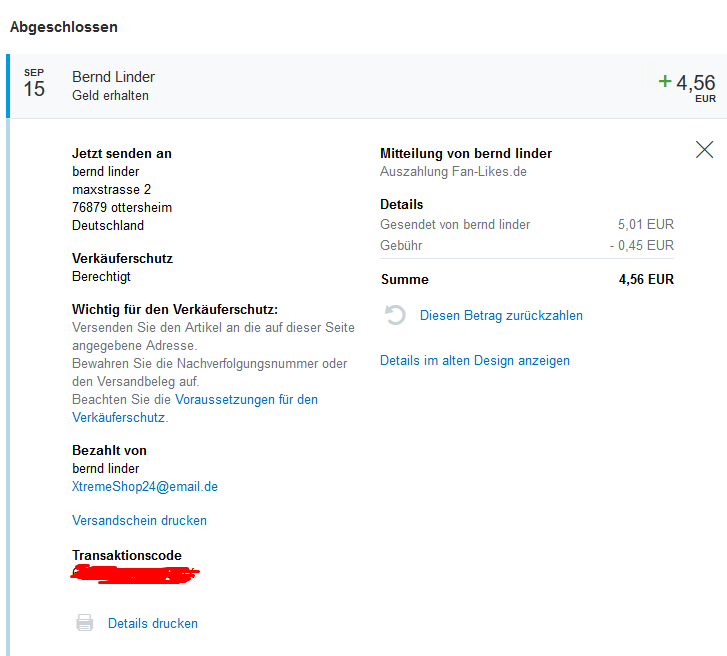Click the maxstrasse 2 address line

click(x=111, y=189)
